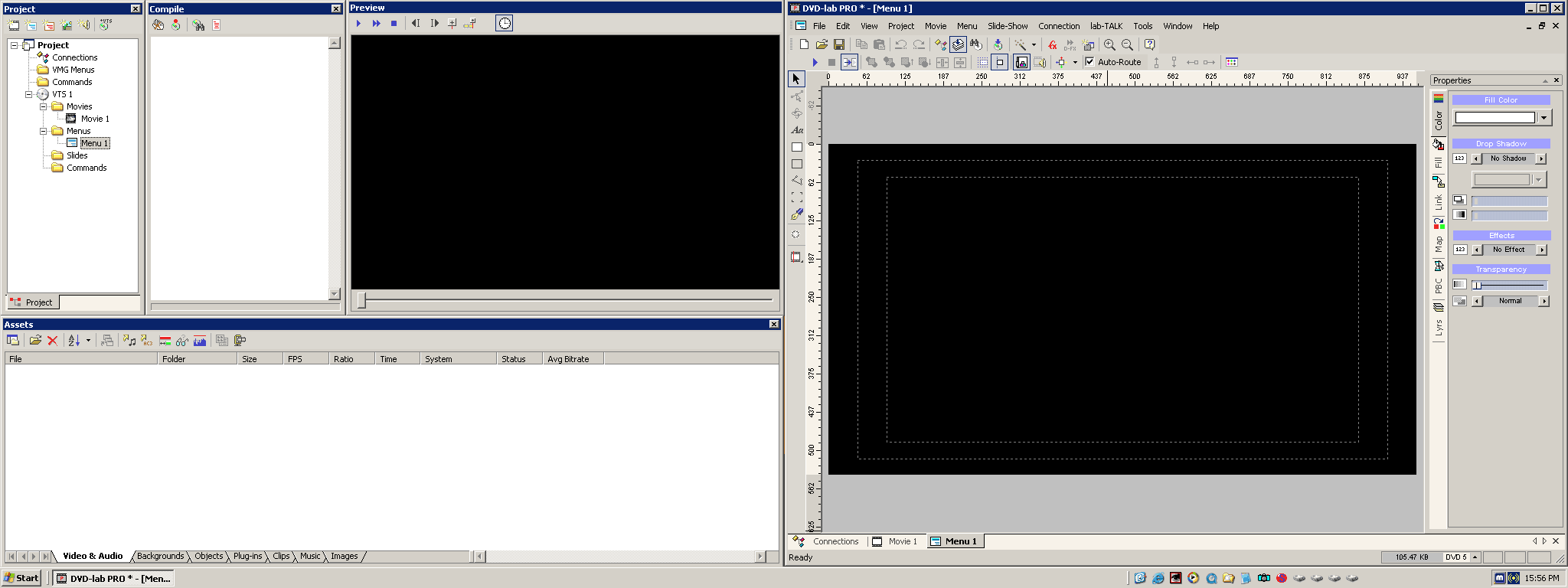Click the binoculars Find icon in main toolbar
Image resolution: width=1568 pixels, height=588 pixels.
click(975, 45)
